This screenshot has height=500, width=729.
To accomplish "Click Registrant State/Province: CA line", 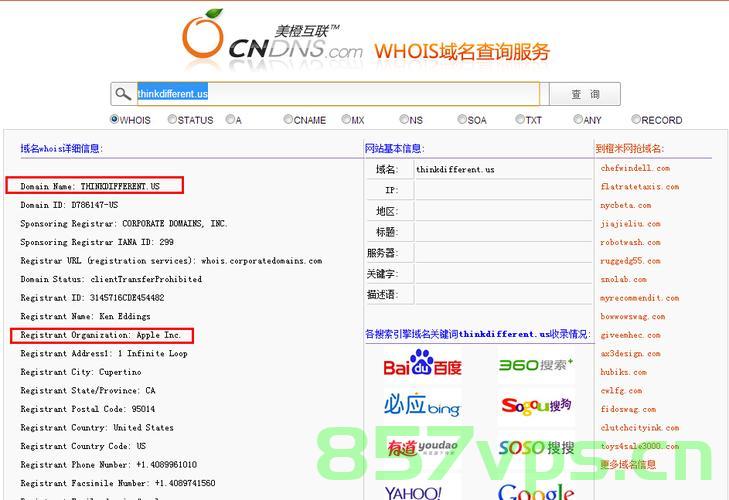I will [88, 391].
